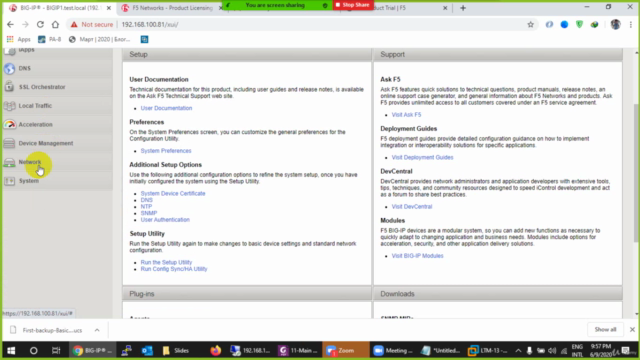Open the System Preferences link

[166, 151]
